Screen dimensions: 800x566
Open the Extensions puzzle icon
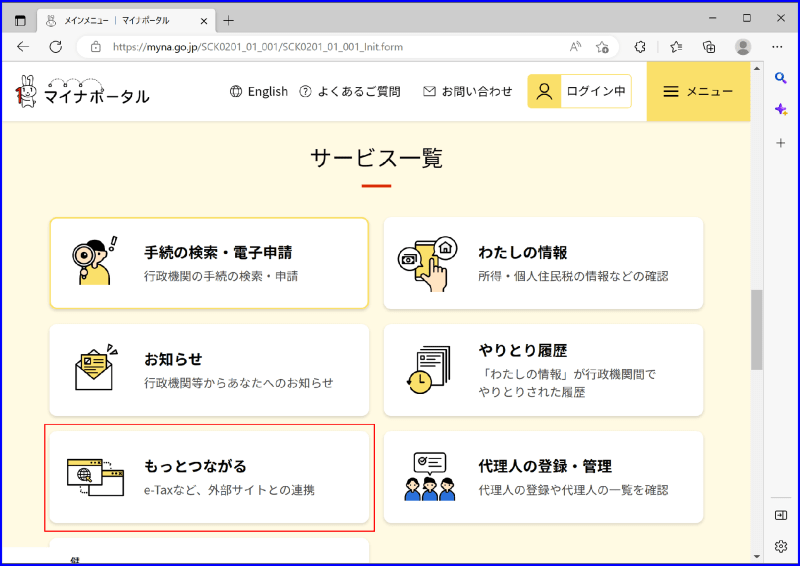tap(640, 47)
